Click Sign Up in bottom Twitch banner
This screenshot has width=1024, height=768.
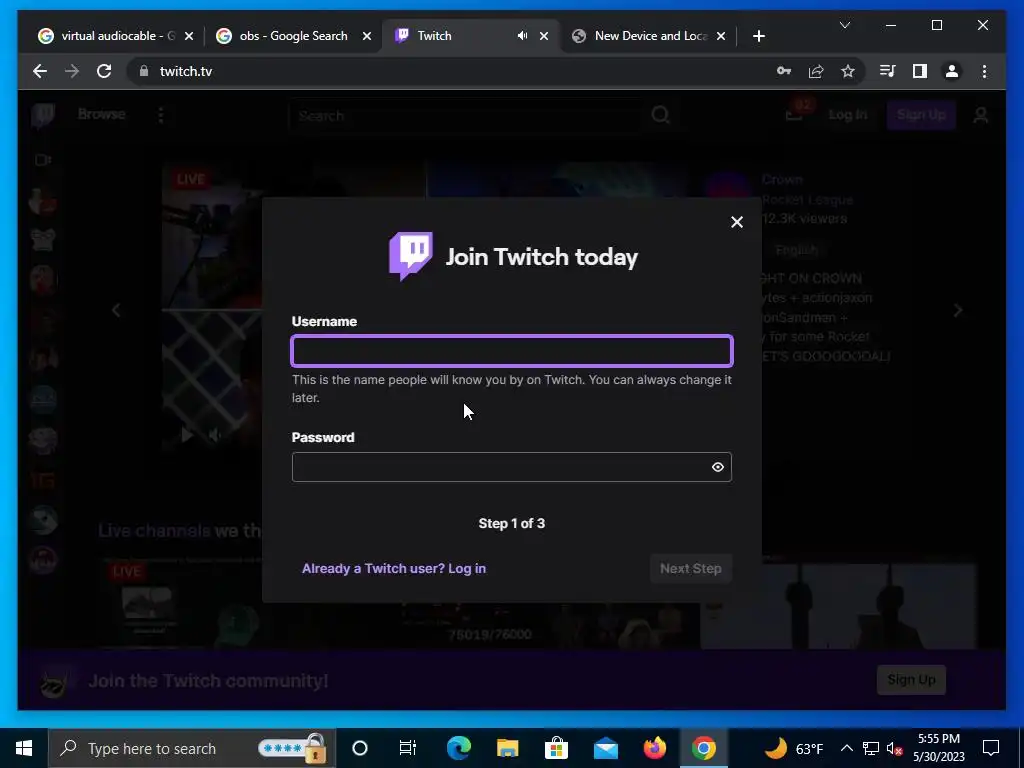[911, 680]
